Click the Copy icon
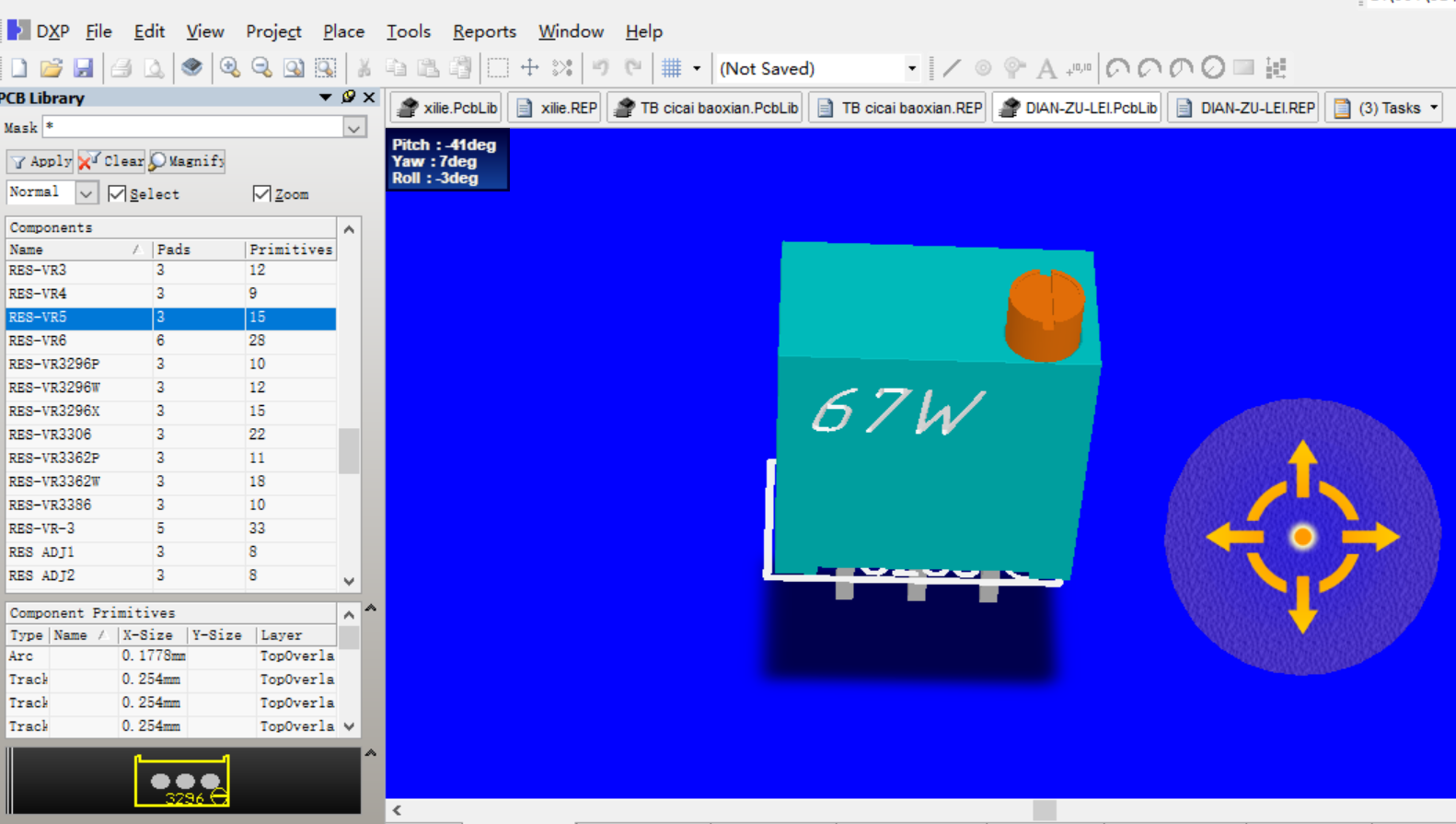This screenshot has width=1456, height=824. (x=396, y=68)
